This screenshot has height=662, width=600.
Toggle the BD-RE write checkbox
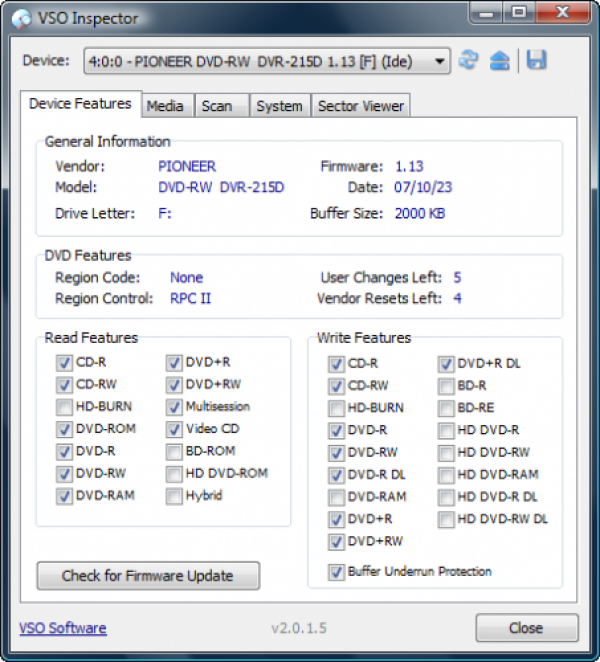point(446,408)
